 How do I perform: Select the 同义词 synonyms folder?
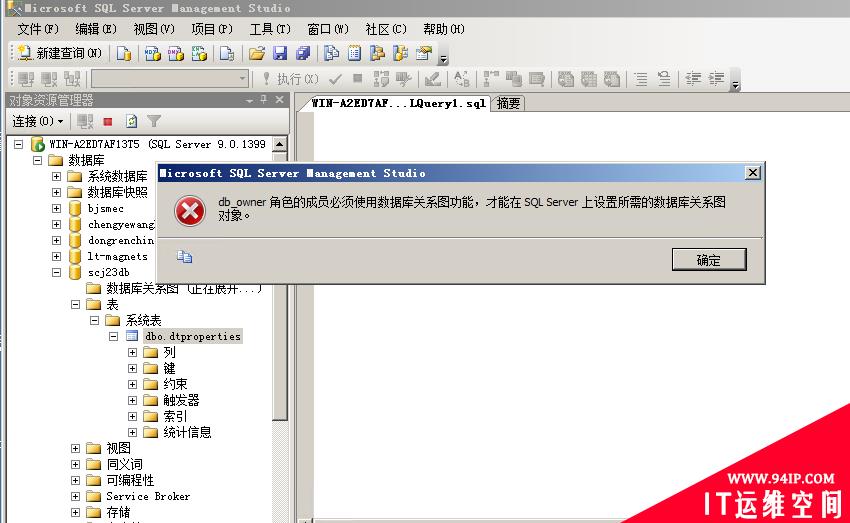pos(124,464)
